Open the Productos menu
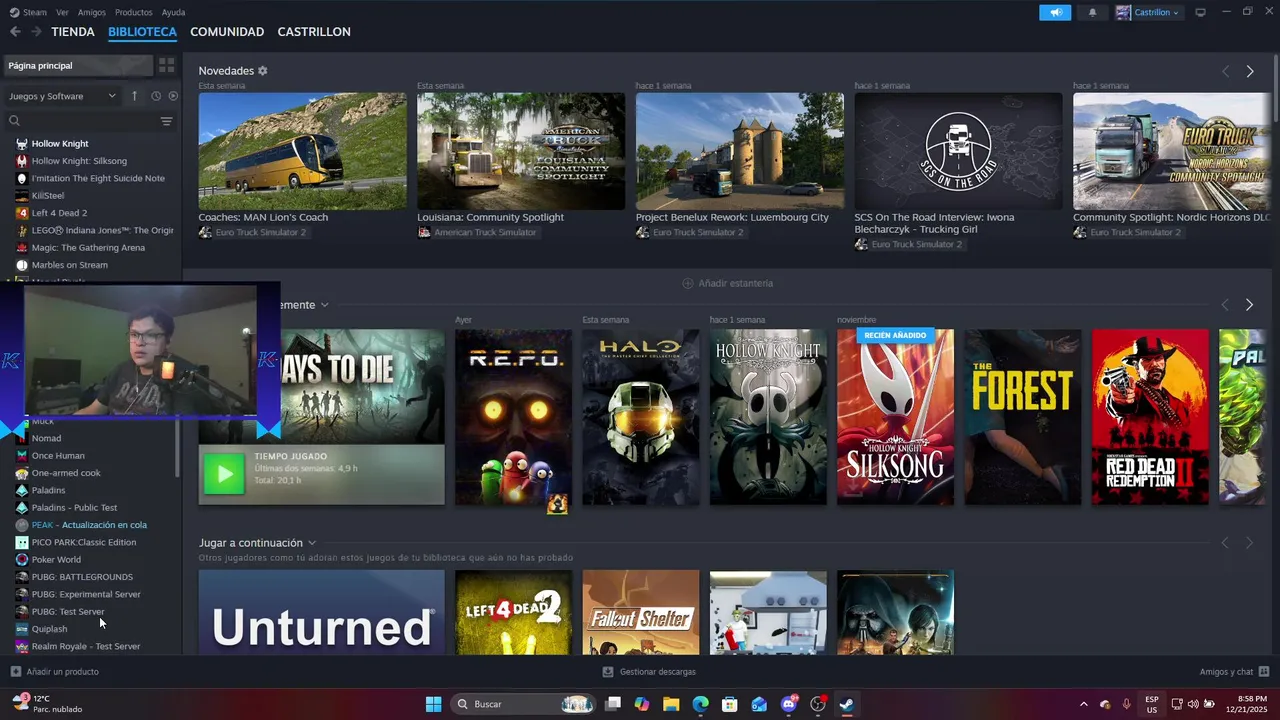Screen dimensions: 1280x720 coord(134,12)
